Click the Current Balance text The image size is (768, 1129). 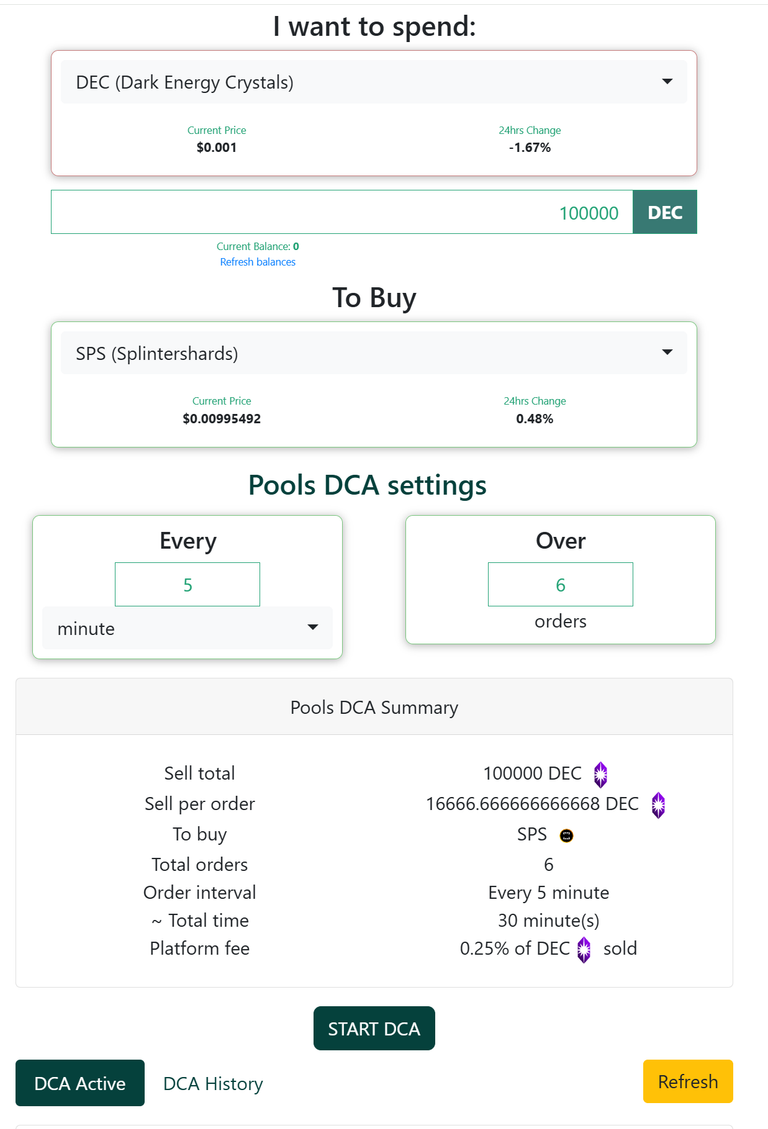click(258, 246)
